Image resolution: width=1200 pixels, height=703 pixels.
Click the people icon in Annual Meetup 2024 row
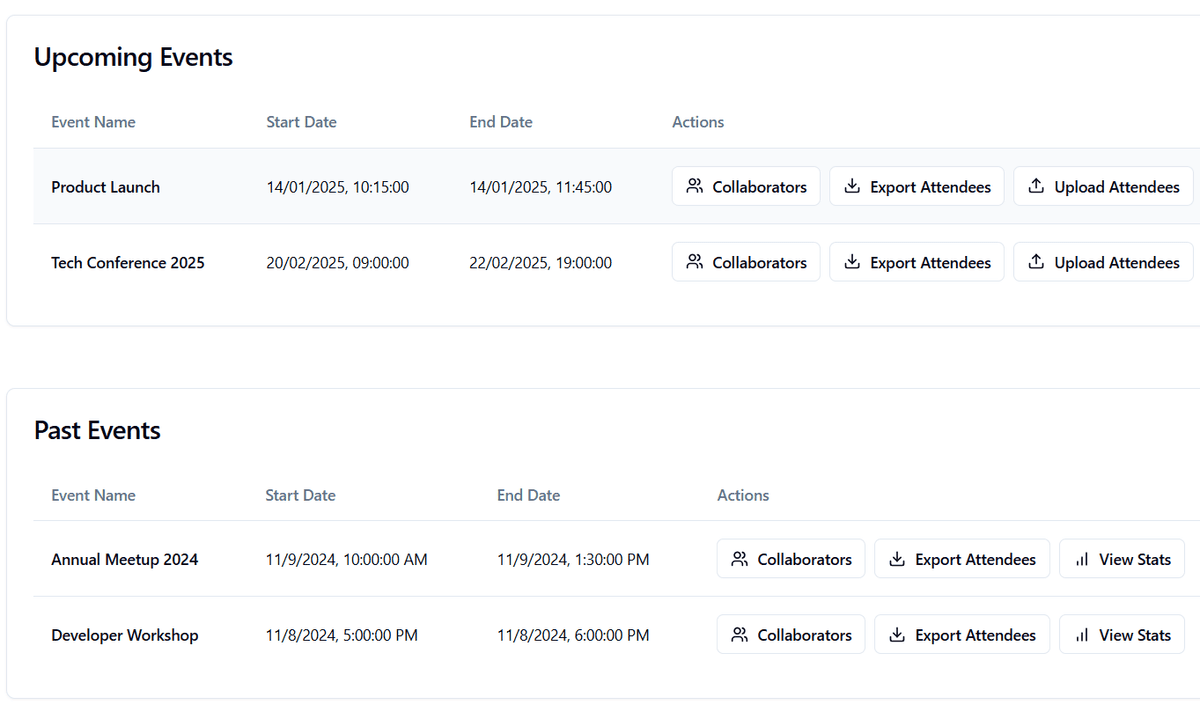tap(740, 559)
